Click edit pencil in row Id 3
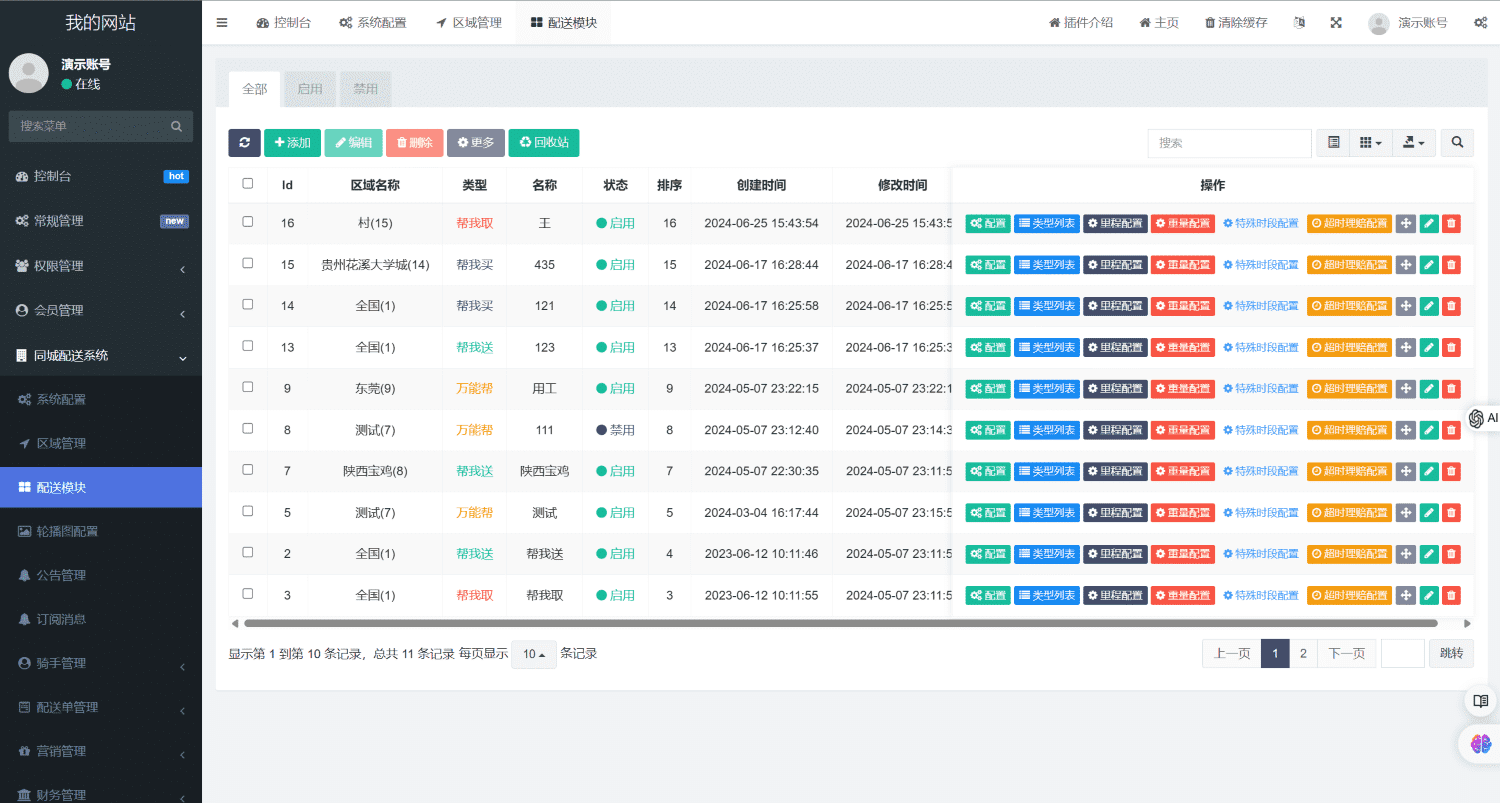 point(1429,595)
